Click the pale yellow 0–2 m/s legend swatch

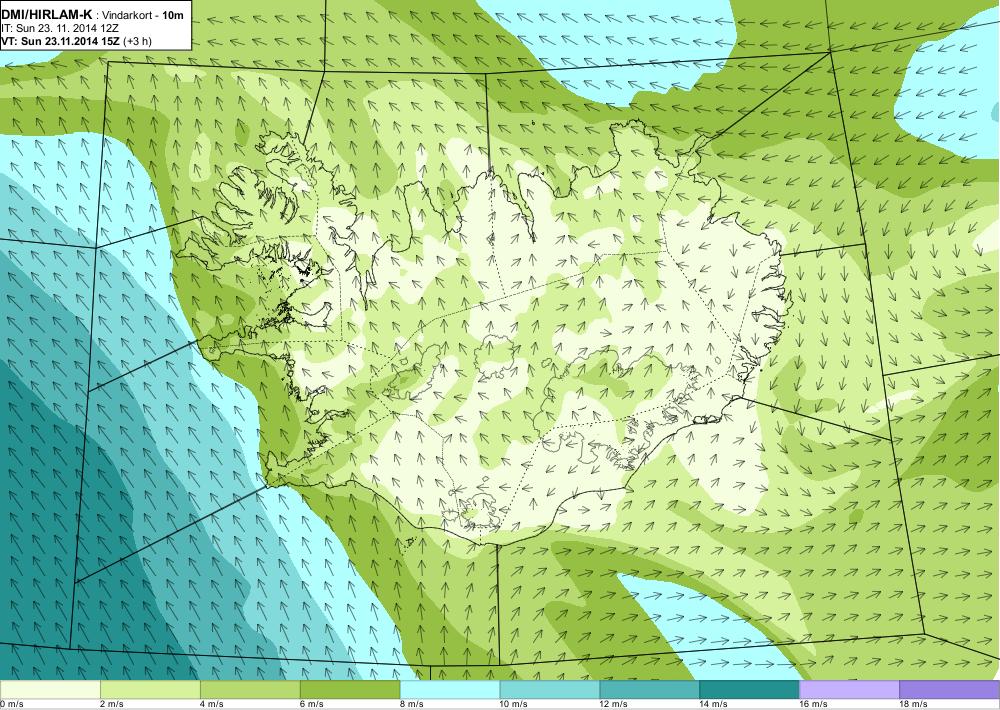(x=50, y=690)
